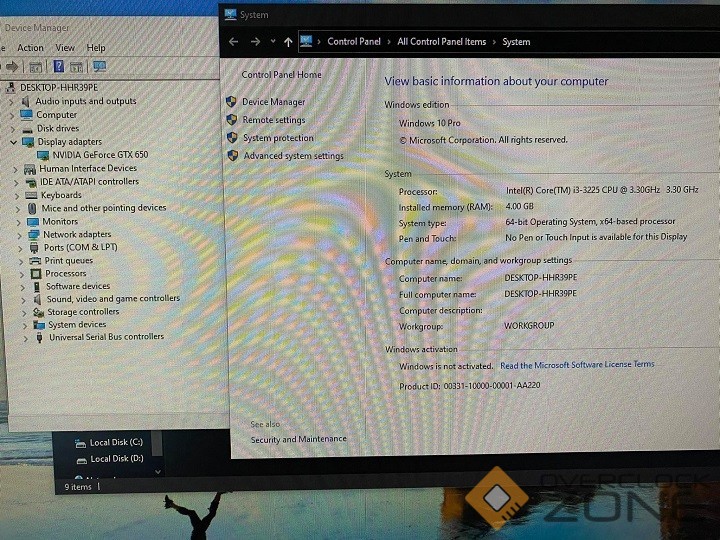The width and height of the screenshot is (720, 540).
Task: Open Advanced system settings link
Action: tap(293, 156)
